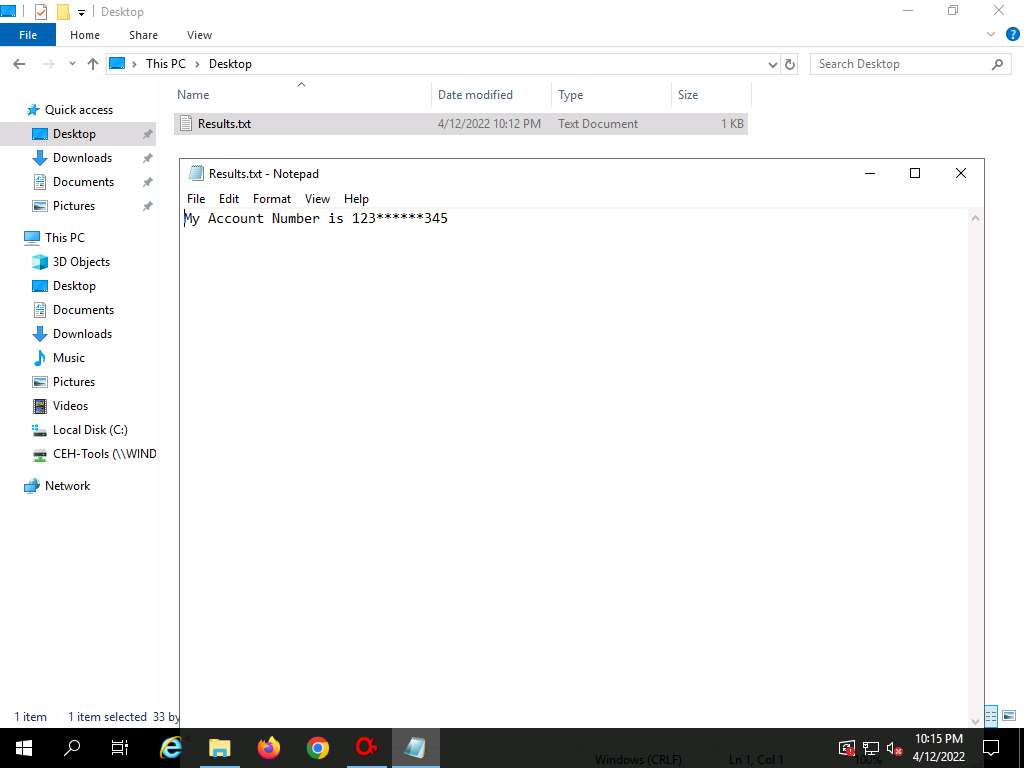Image resolution: width=1024 pixels, height=768 pixels.
Task: Select Downloads under Quick access
Action: [82, 158]
